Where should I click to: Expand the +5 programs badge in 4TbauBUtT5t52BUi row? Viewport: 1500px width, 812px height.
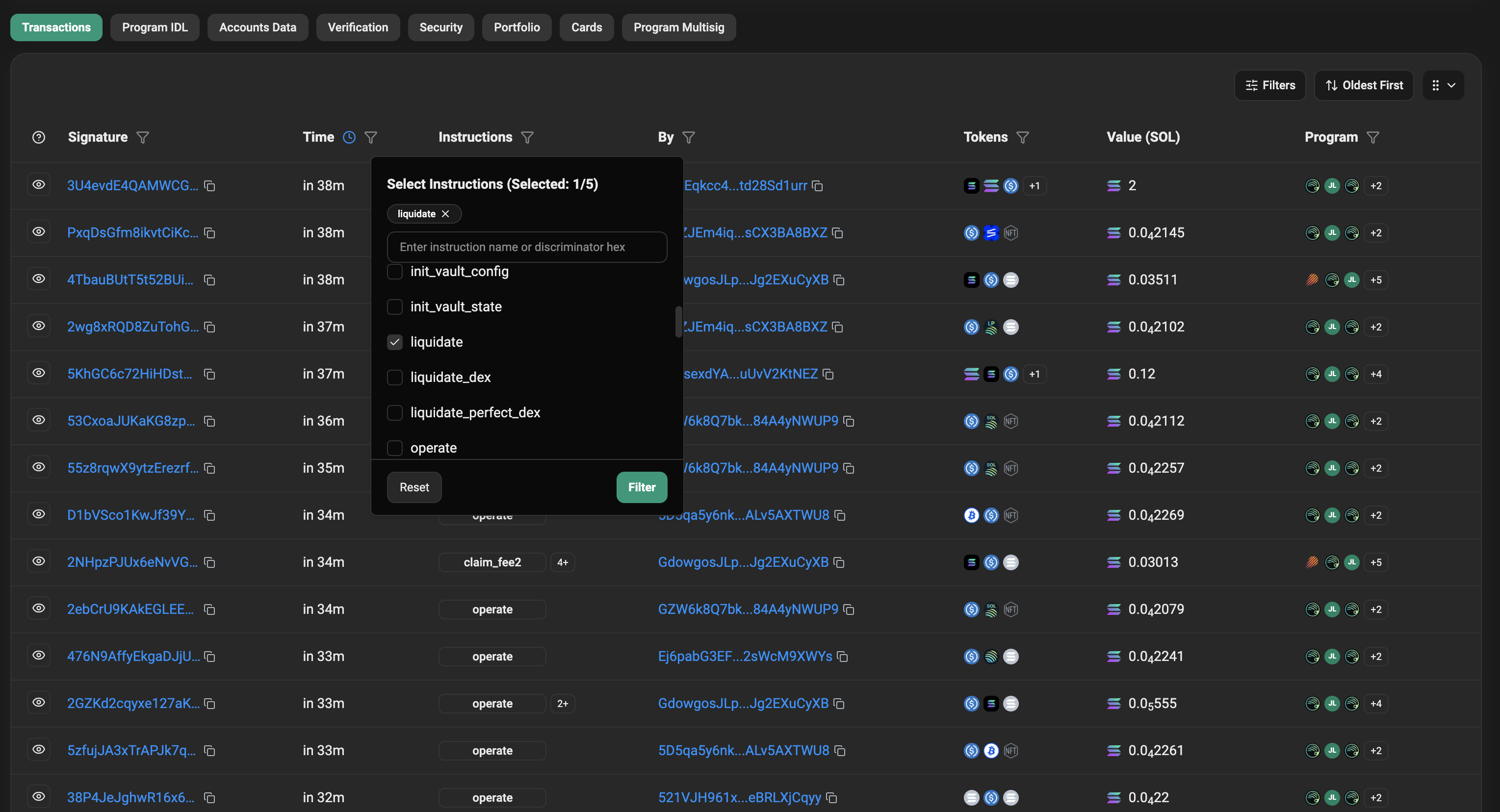(x=1376, y=280)
